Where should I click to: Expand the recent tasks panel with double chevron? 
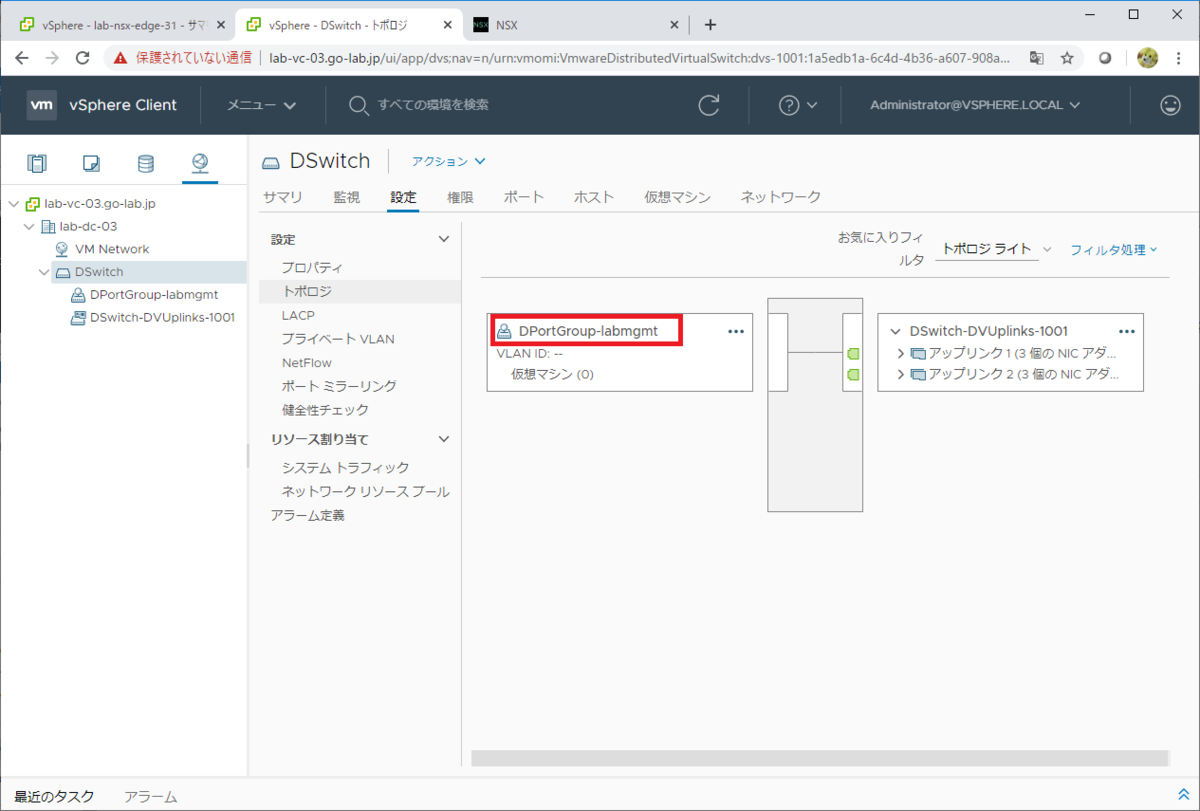pyautogui.click(x=1184, y=795)
